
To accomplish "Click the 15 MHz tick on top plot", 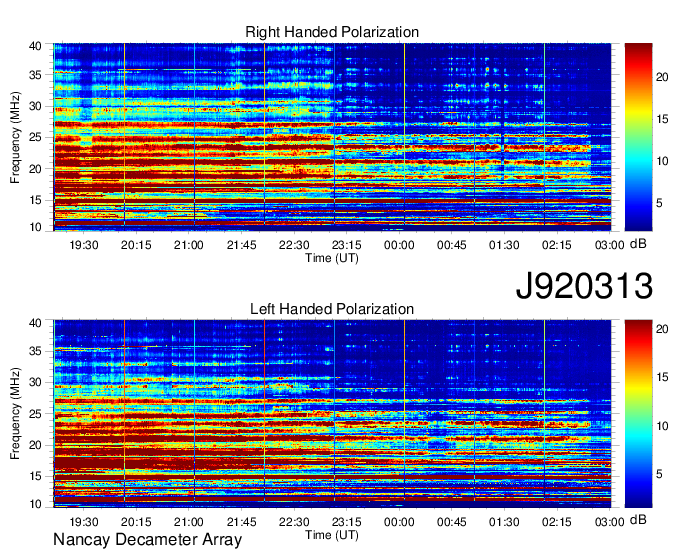I will pyautogui.click(x=35, y=200).
